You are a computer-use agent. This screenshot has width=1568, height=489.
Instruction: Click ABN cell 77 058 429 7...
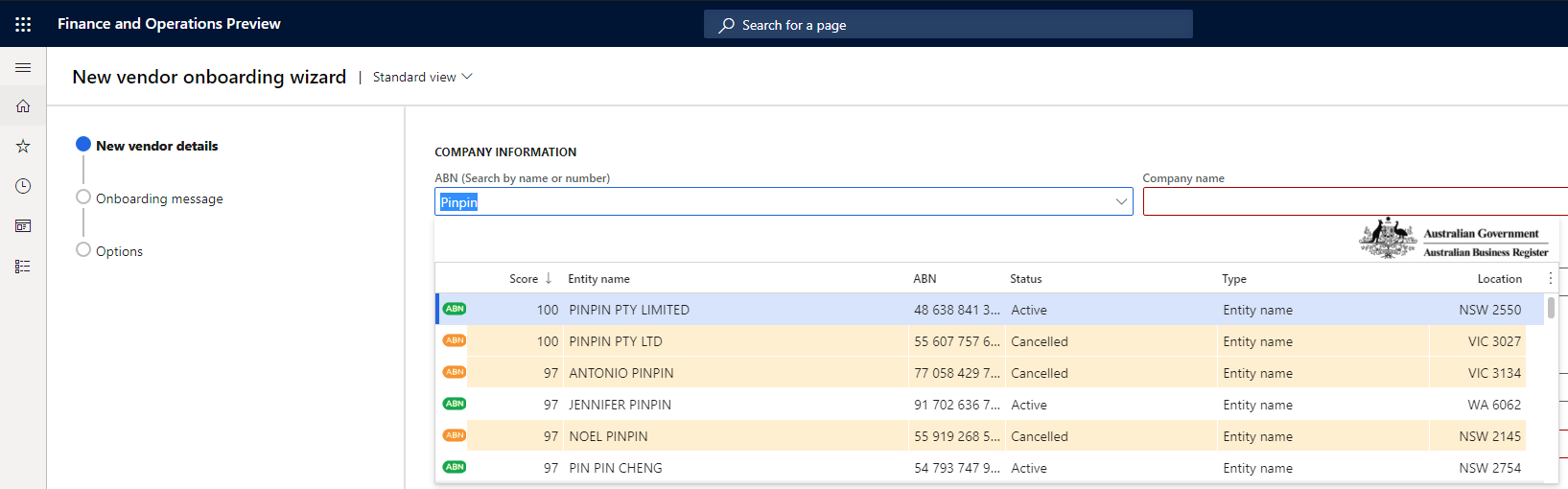click(x=957, y=373)
